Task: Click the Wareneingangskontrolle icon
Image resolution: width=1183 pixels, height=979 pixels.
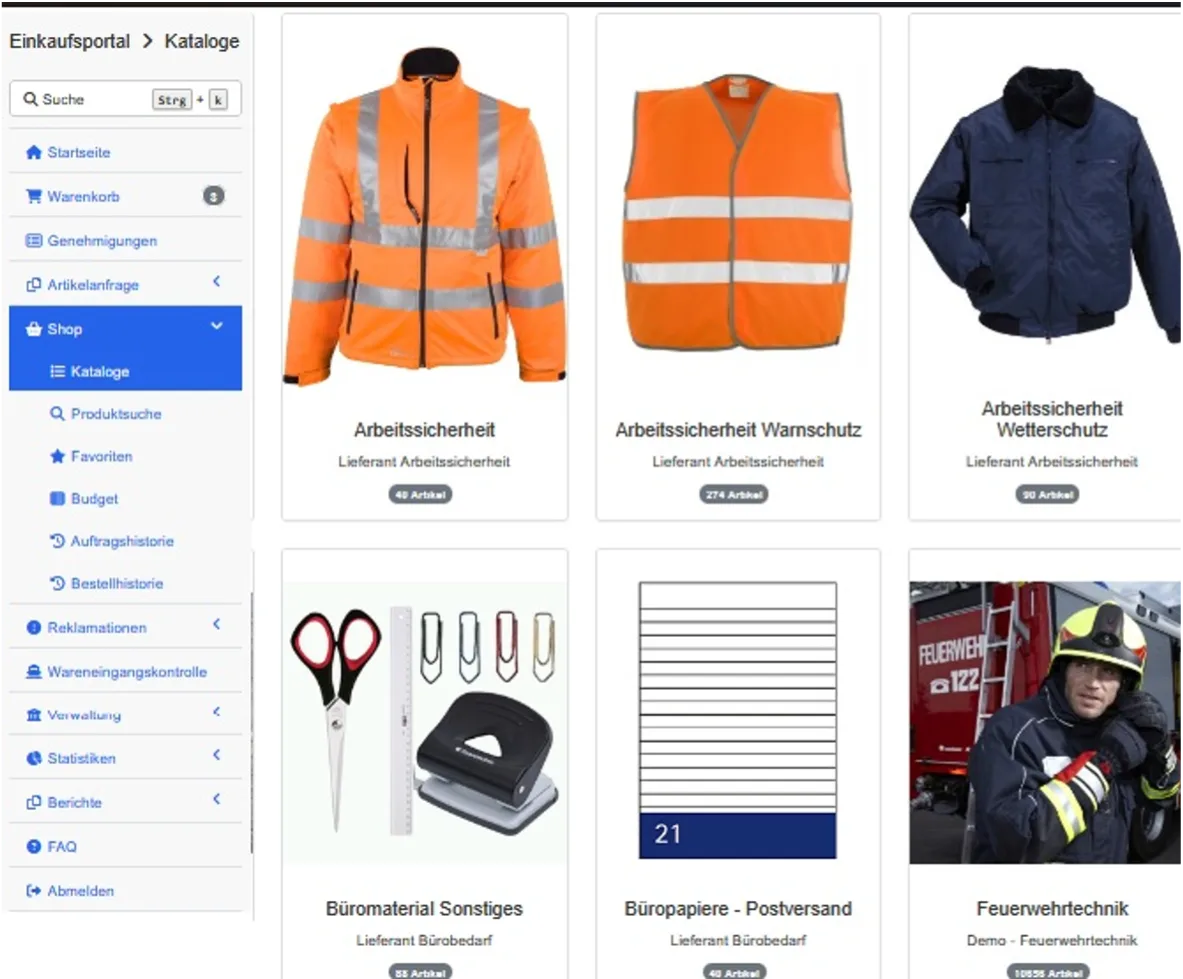Action: [33, 671]
